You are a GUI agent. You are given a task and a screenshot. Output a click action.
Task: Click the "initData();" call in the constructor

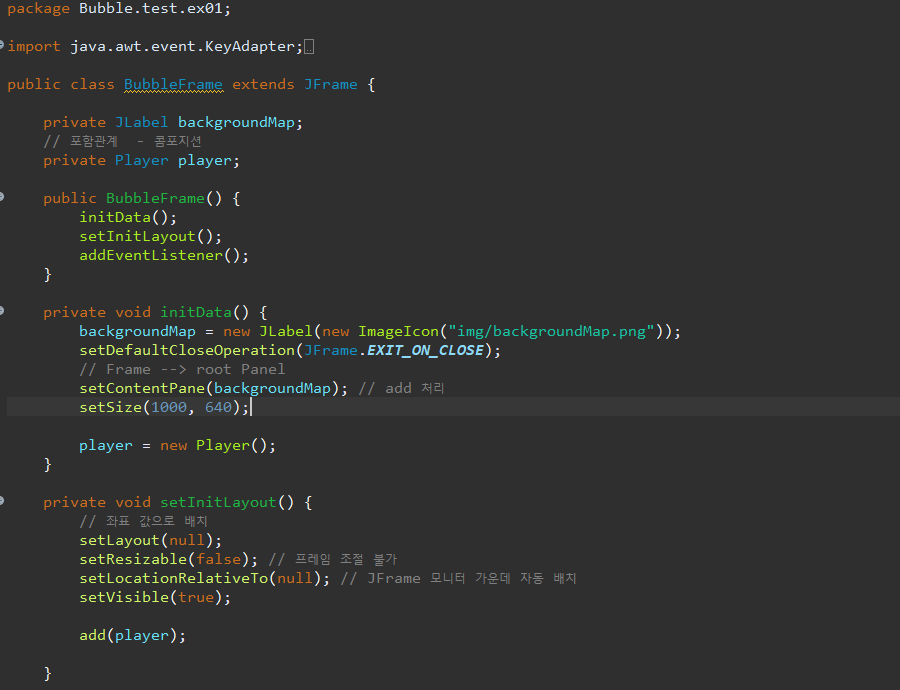pyautogui.click(x=128, y=218)
